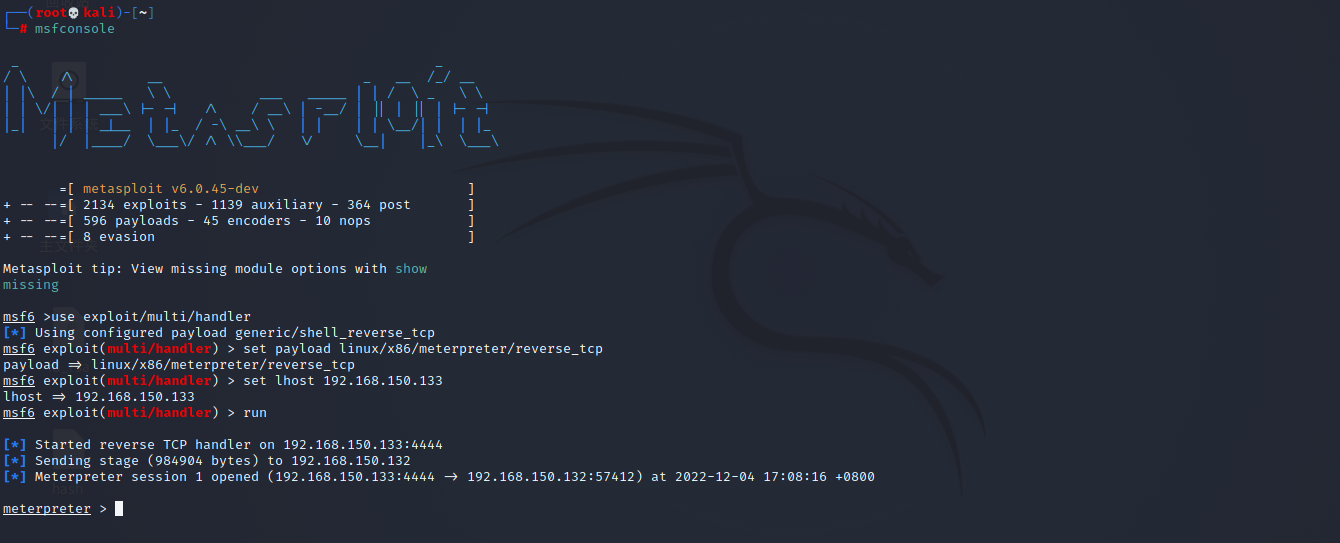Click timestamp '2022-12-04 17:08:16 +0800'

click(775, 477)
